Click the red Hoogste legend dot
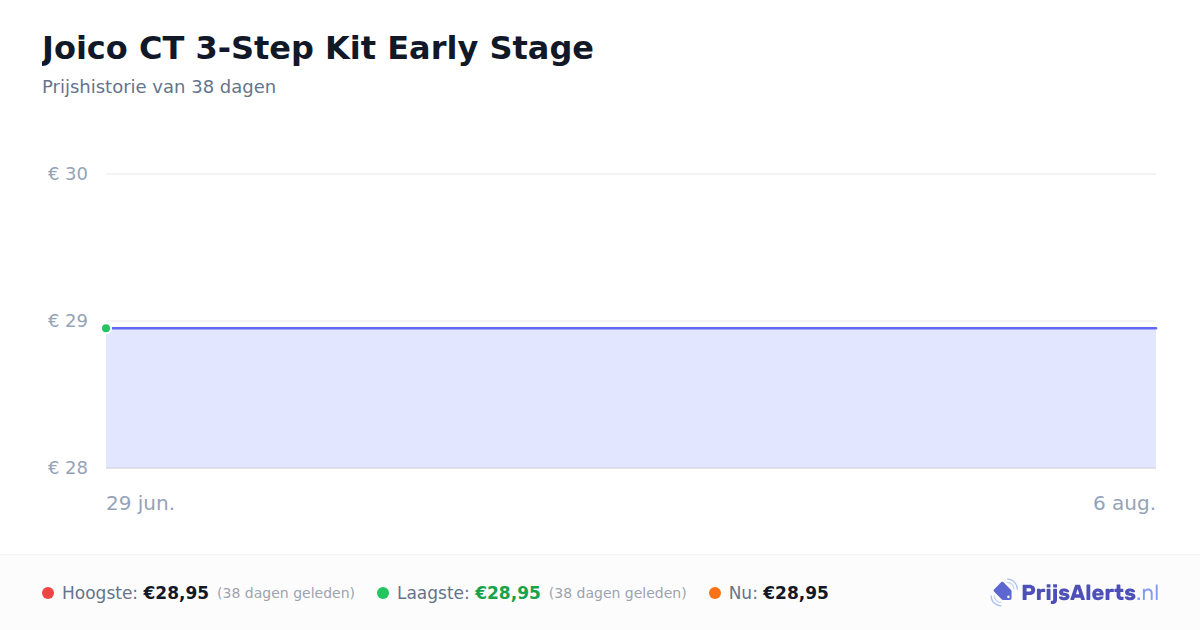The height and width of the screenshot is (630, 1200). [x=48, y=593]
